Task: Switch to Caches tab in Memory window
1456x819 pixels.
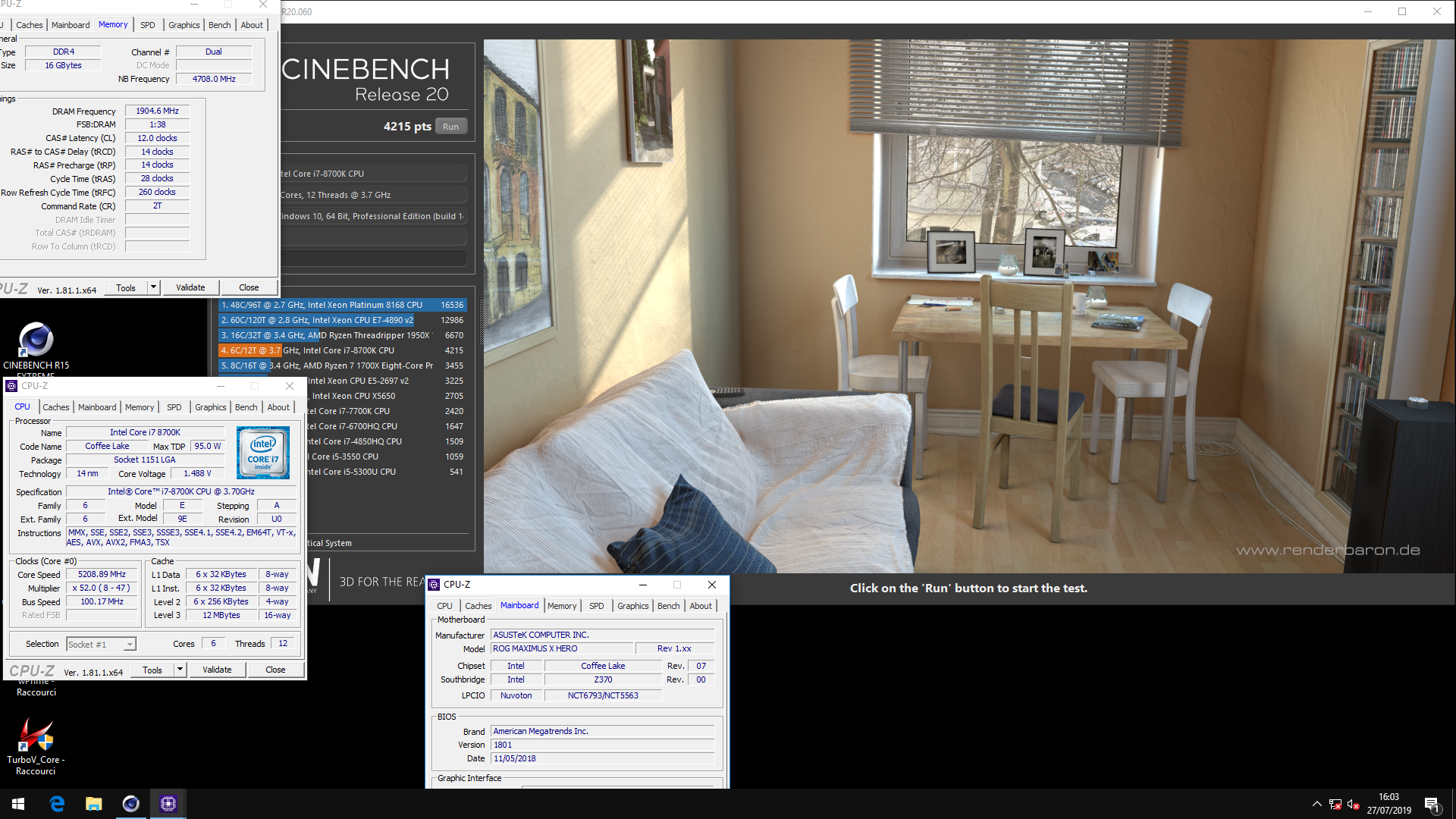Action: click(x=29, y=25)
